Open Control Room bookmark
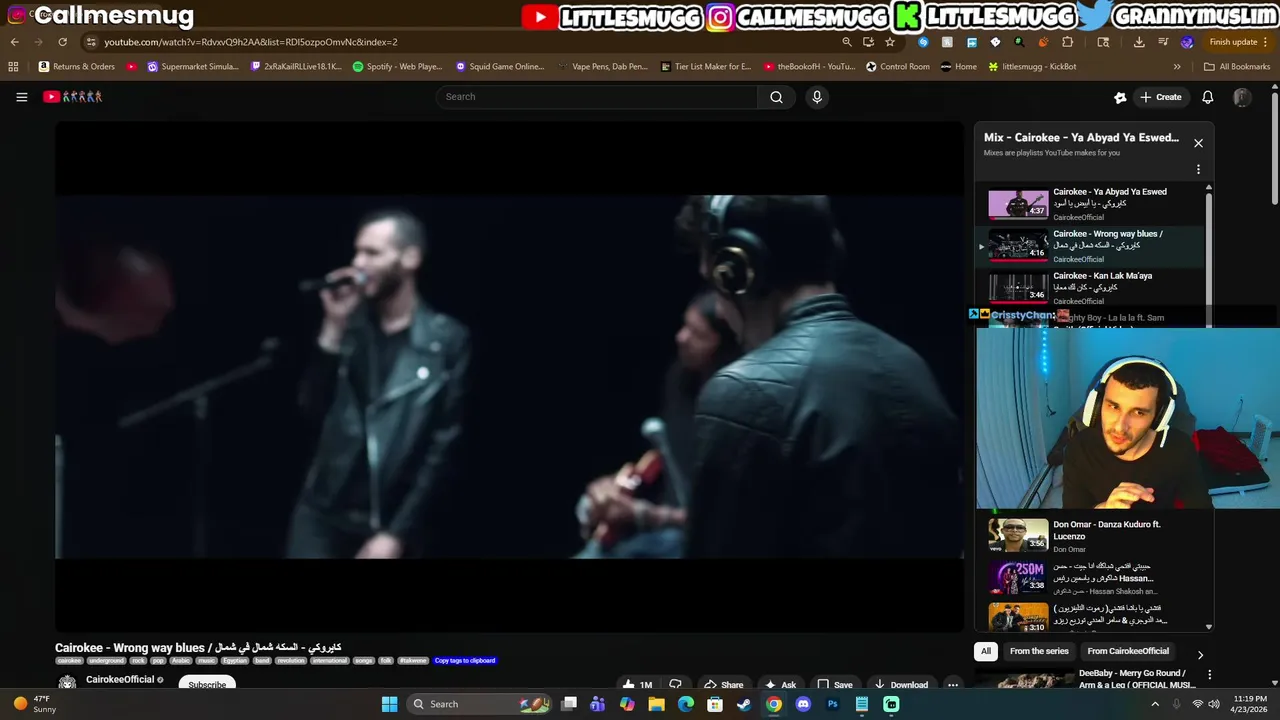This screenshot has width=1280, height=720. click(x=898, y=67)
